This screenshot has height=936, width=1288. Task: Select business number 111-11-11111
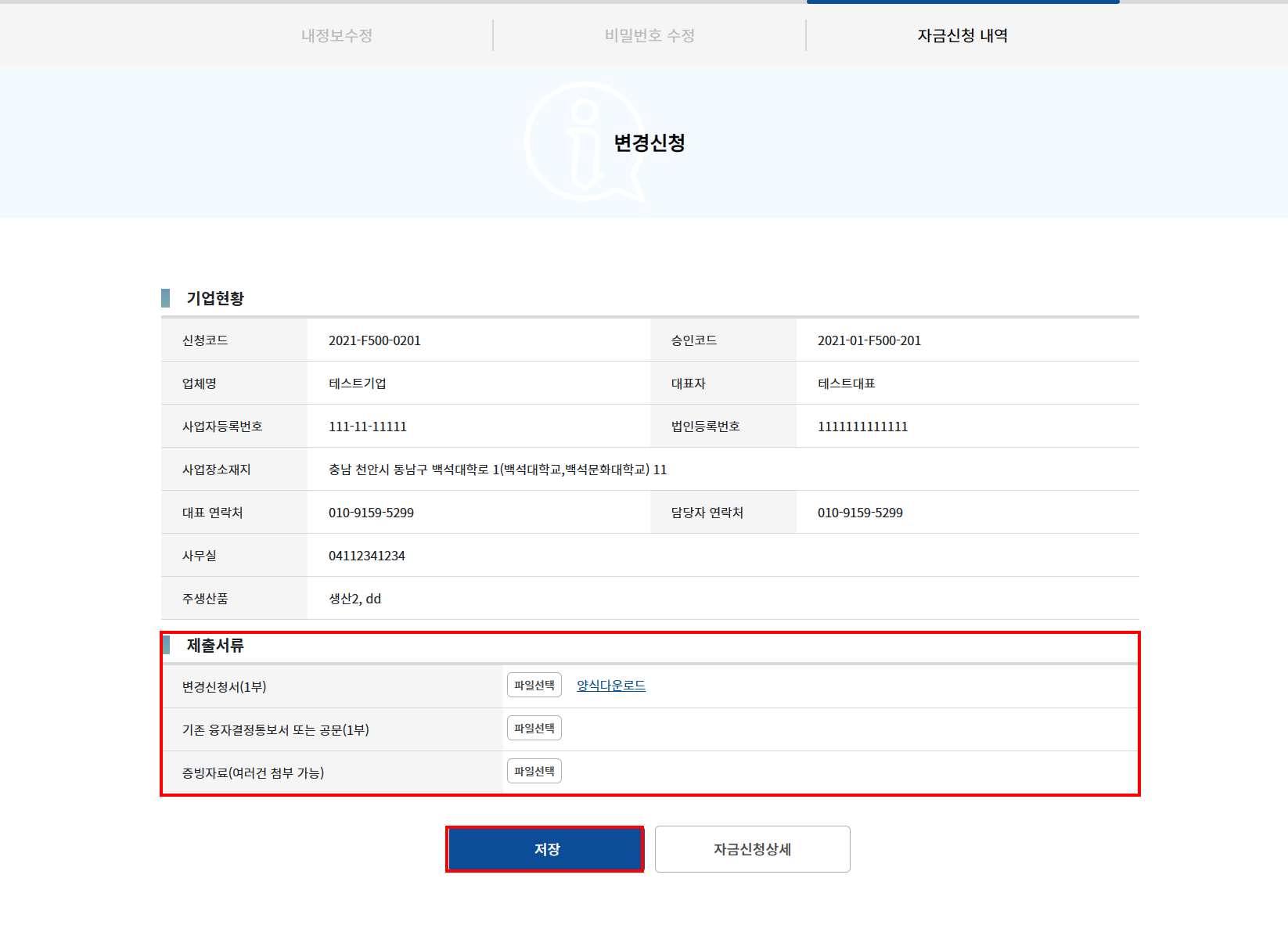[368, 427]
